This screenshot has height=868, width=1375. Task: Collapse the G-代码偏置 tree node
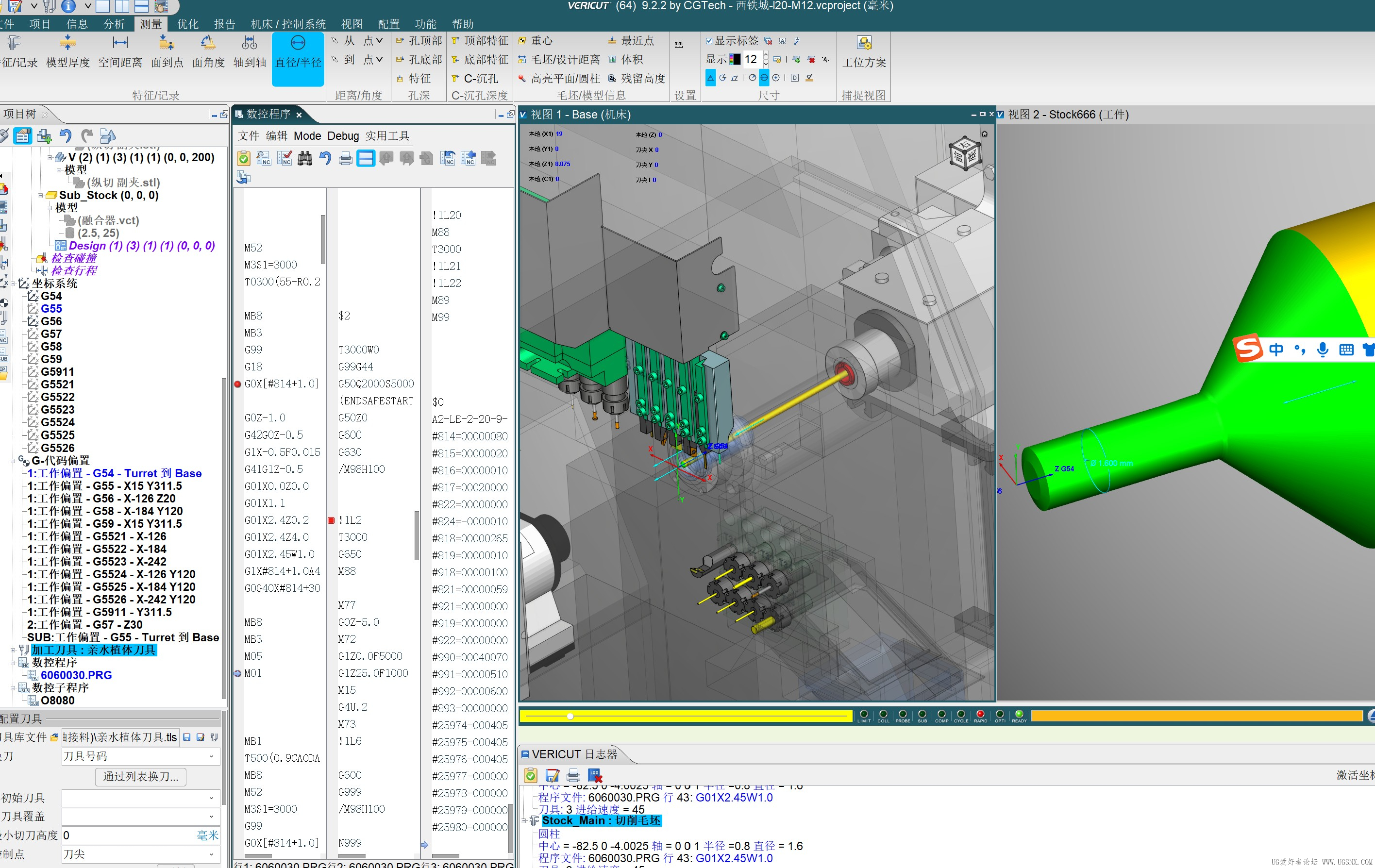pos(13,461)
